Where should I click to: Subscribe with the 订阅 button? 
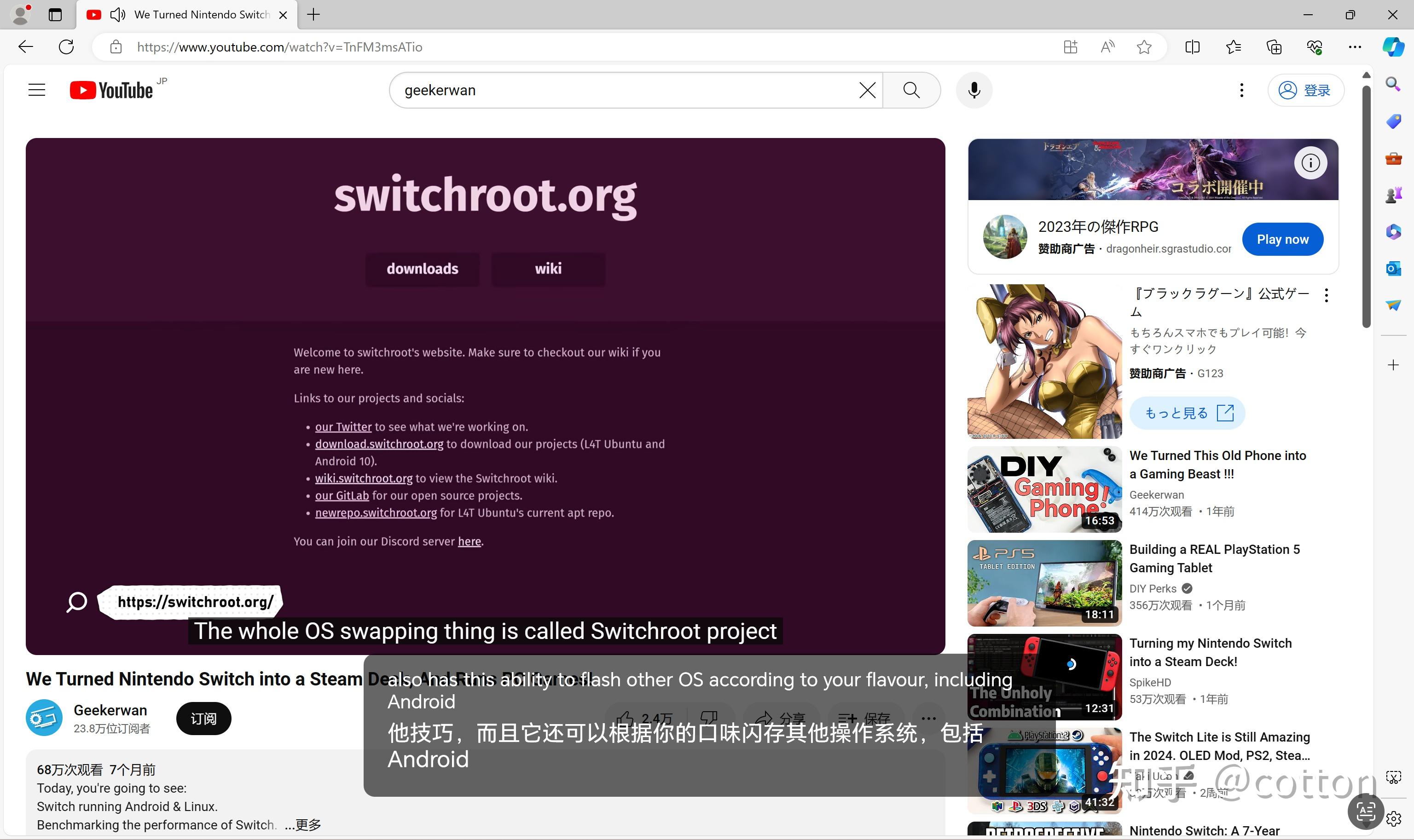tap(203, 718)
